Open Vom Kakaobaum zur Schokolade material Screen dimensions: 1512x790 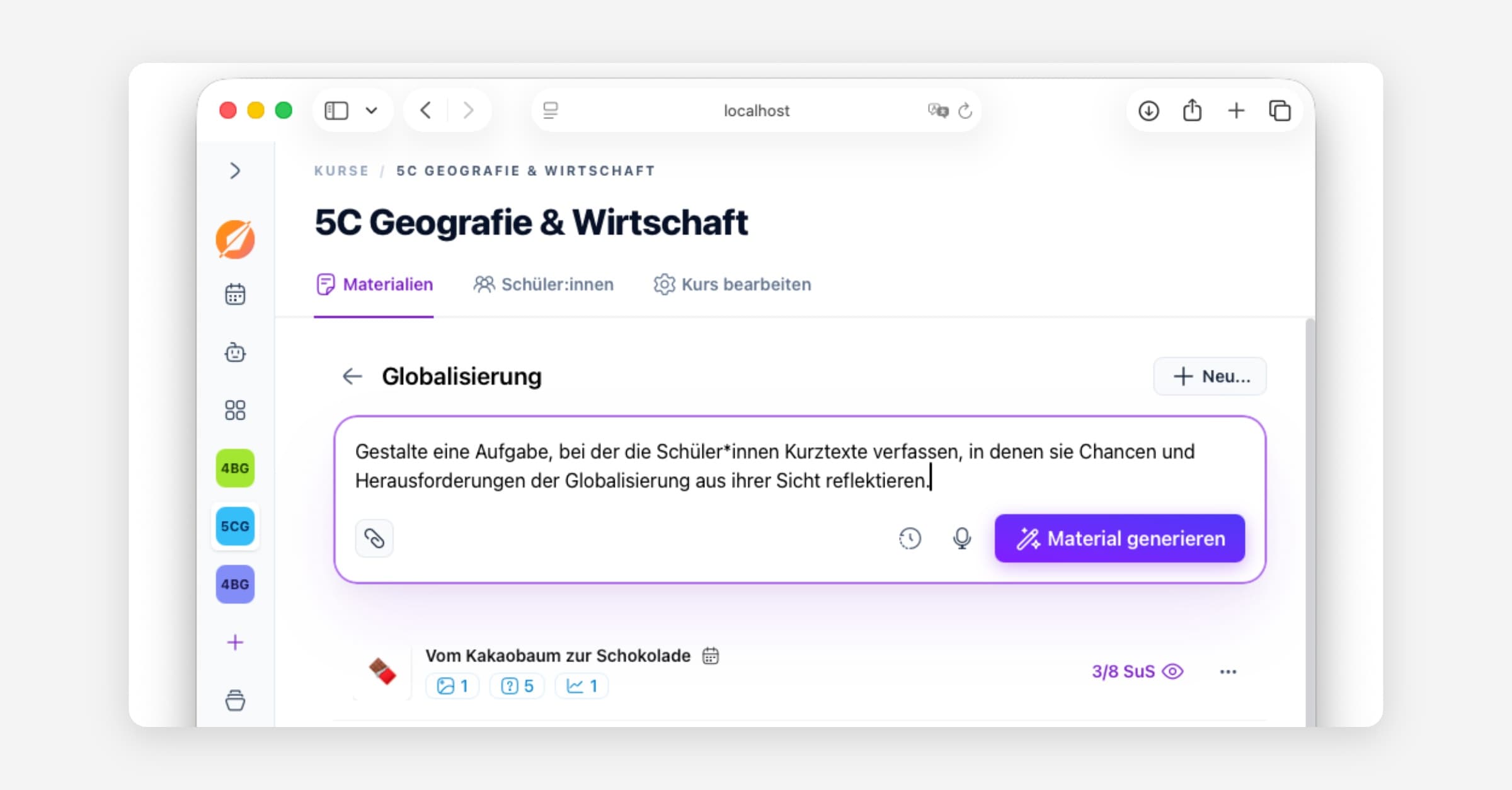558,656
